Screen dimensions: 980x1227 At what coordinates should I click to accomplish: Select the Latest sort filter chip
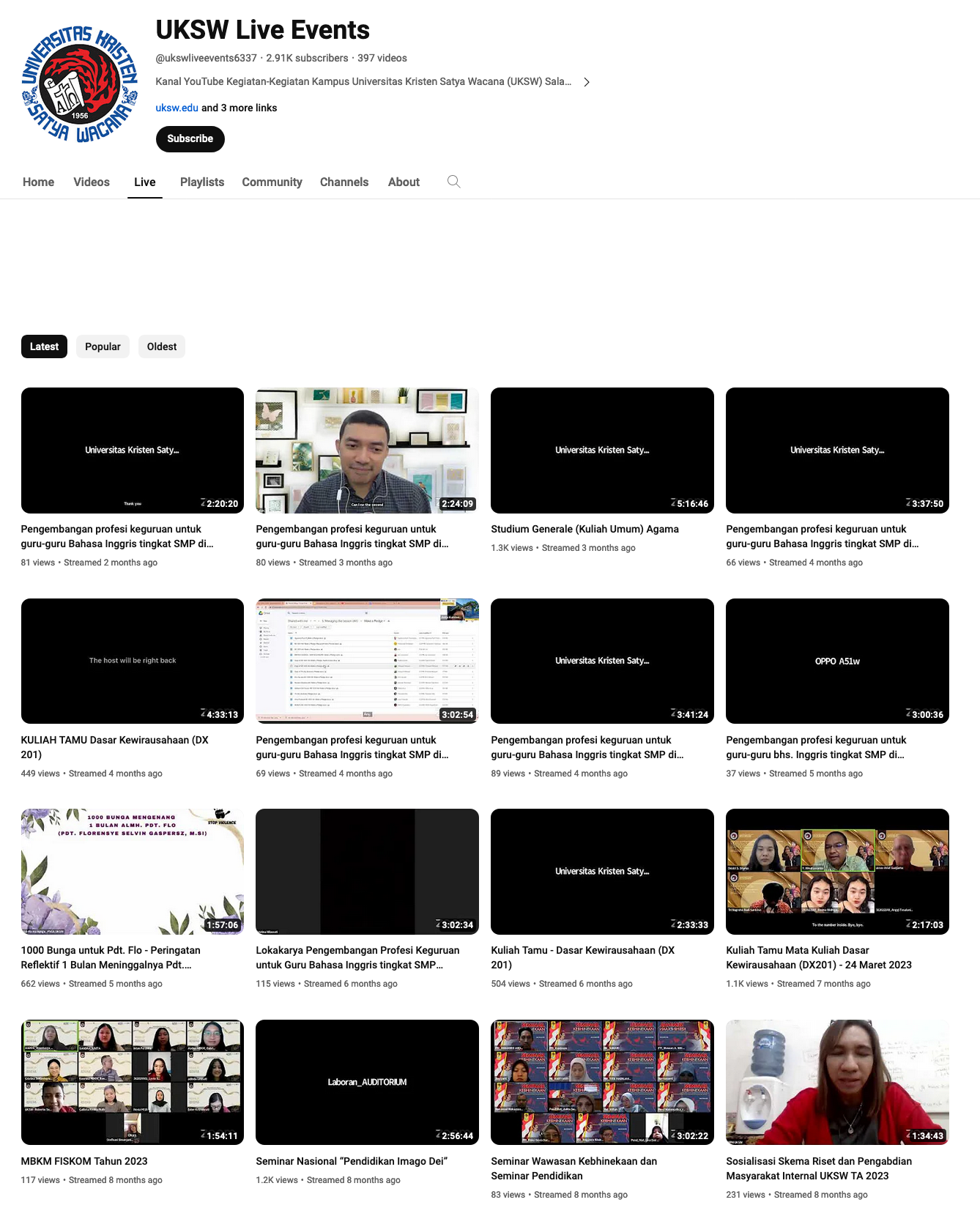tap(44, 346)
